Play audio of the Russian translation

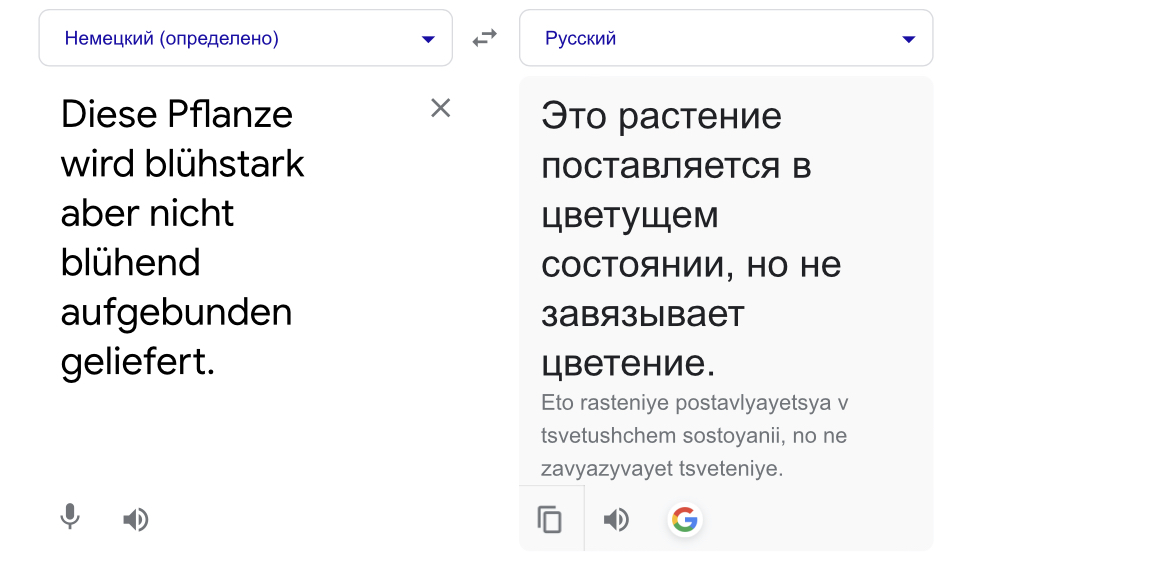coord(616,519)
